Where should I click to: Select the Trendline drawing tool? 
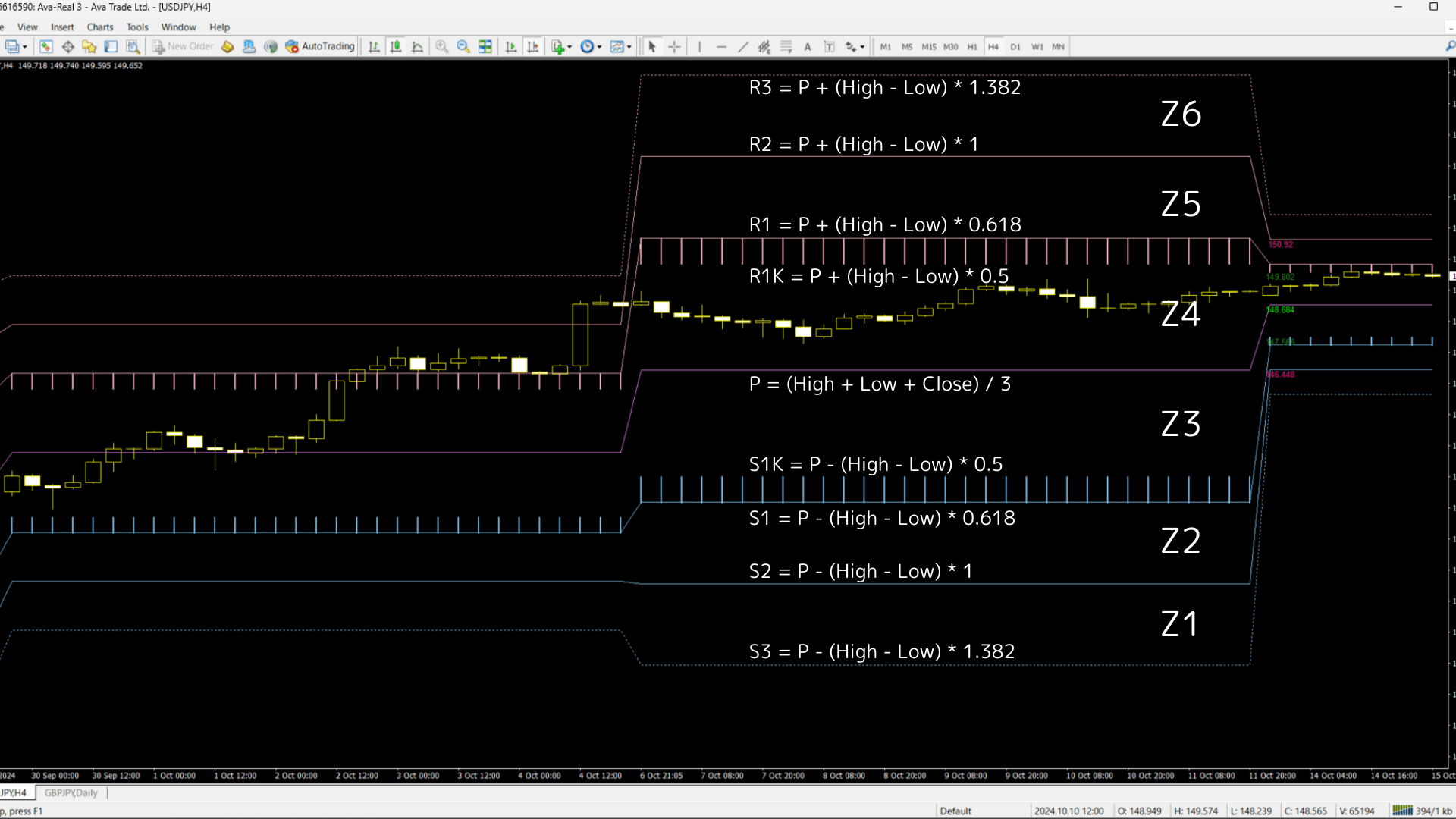(x=742, y=46)
